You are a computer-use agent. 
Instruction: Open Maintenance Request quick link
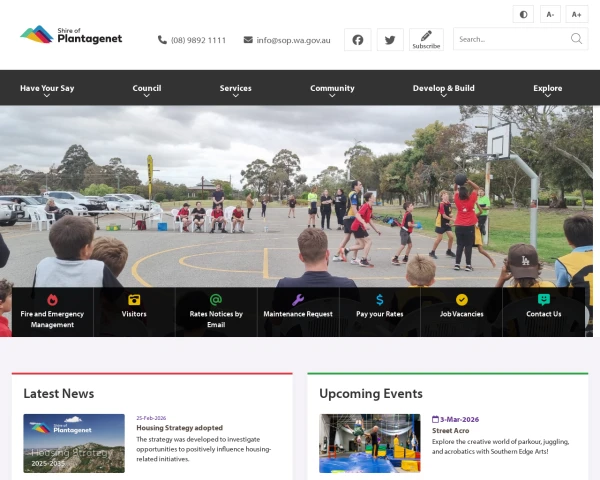coord(298,314)
